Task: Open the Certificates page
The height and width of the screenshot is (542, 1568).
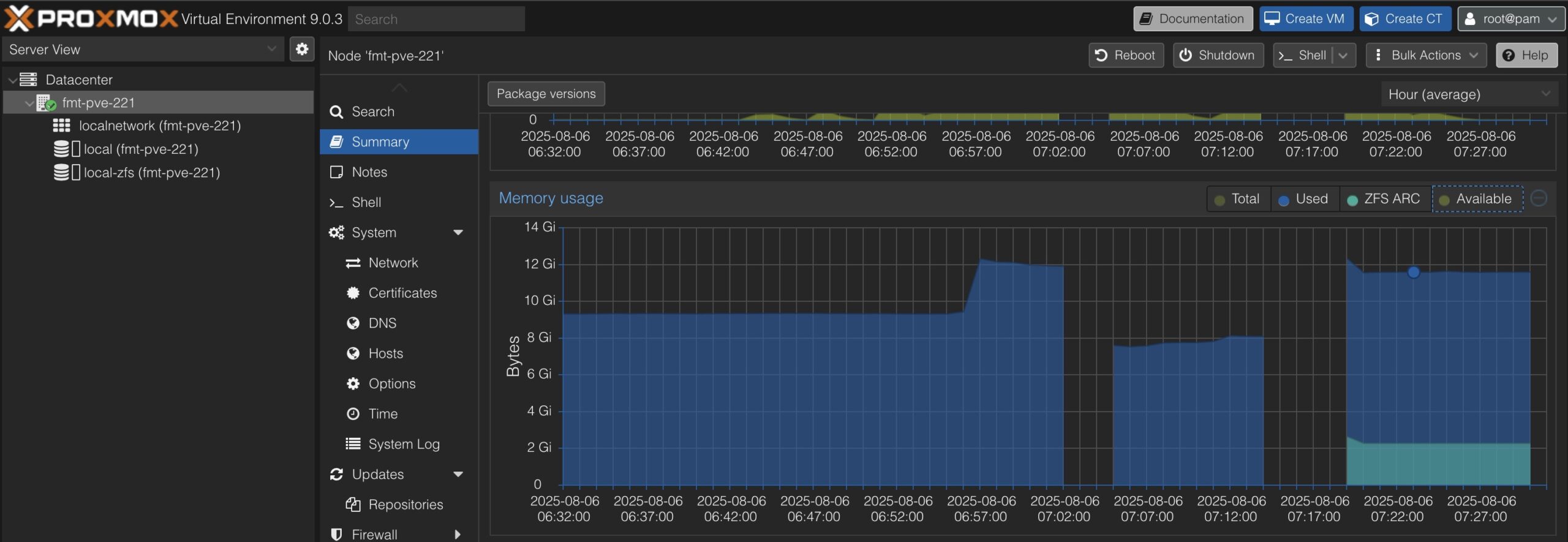Action: (x=402, y=293)
